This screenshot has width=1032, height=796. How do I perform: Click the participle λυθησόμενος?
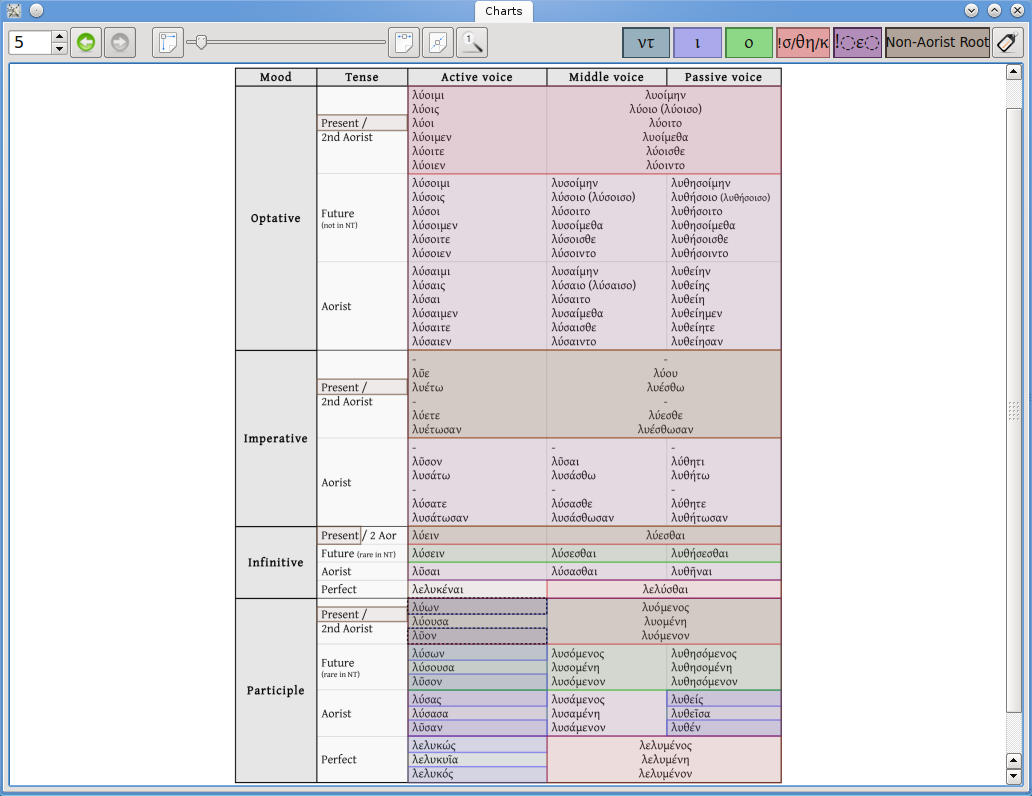pos(704,654)
